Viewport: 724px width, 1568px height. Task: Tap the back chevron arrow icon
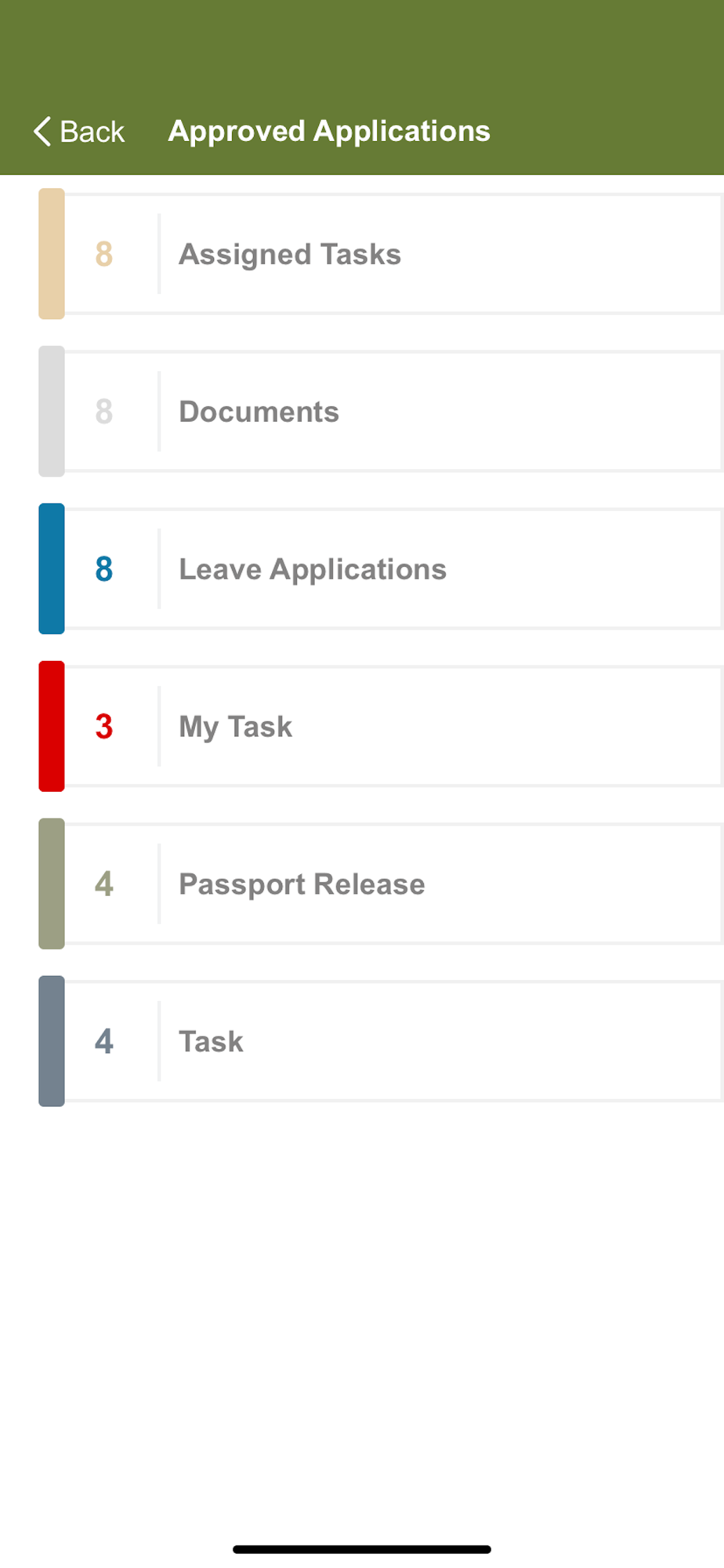pos(42,132)
